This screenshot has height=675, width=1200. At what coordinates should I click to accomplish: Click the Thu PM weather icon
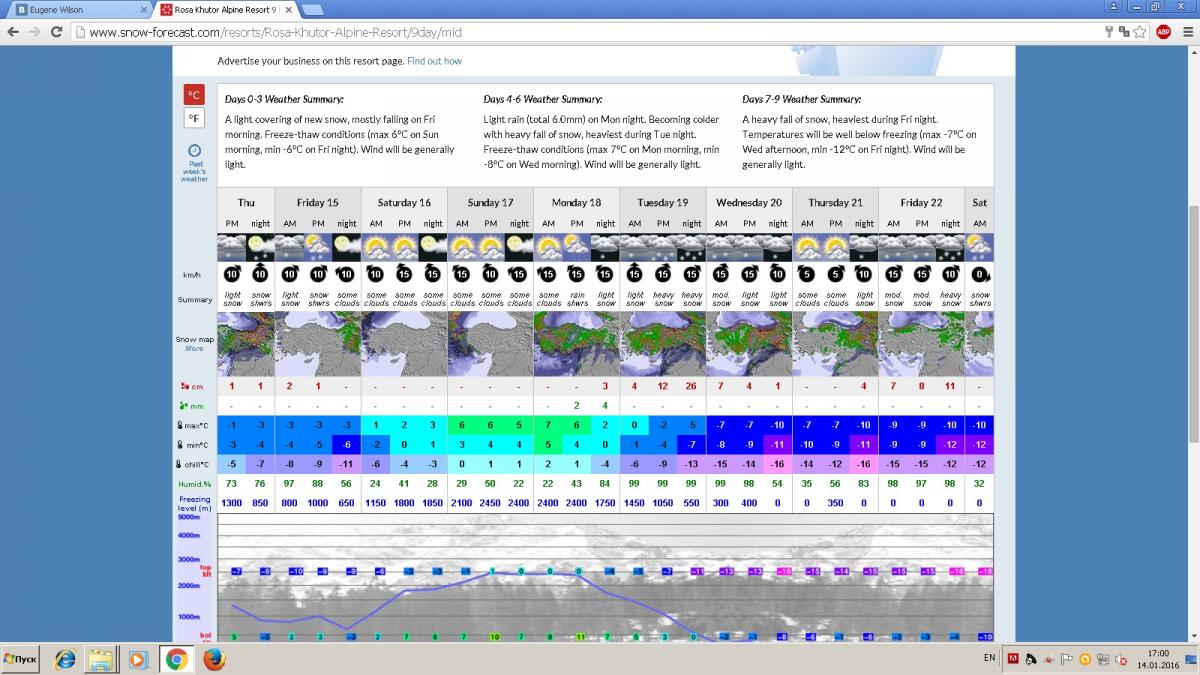point(232,246)
